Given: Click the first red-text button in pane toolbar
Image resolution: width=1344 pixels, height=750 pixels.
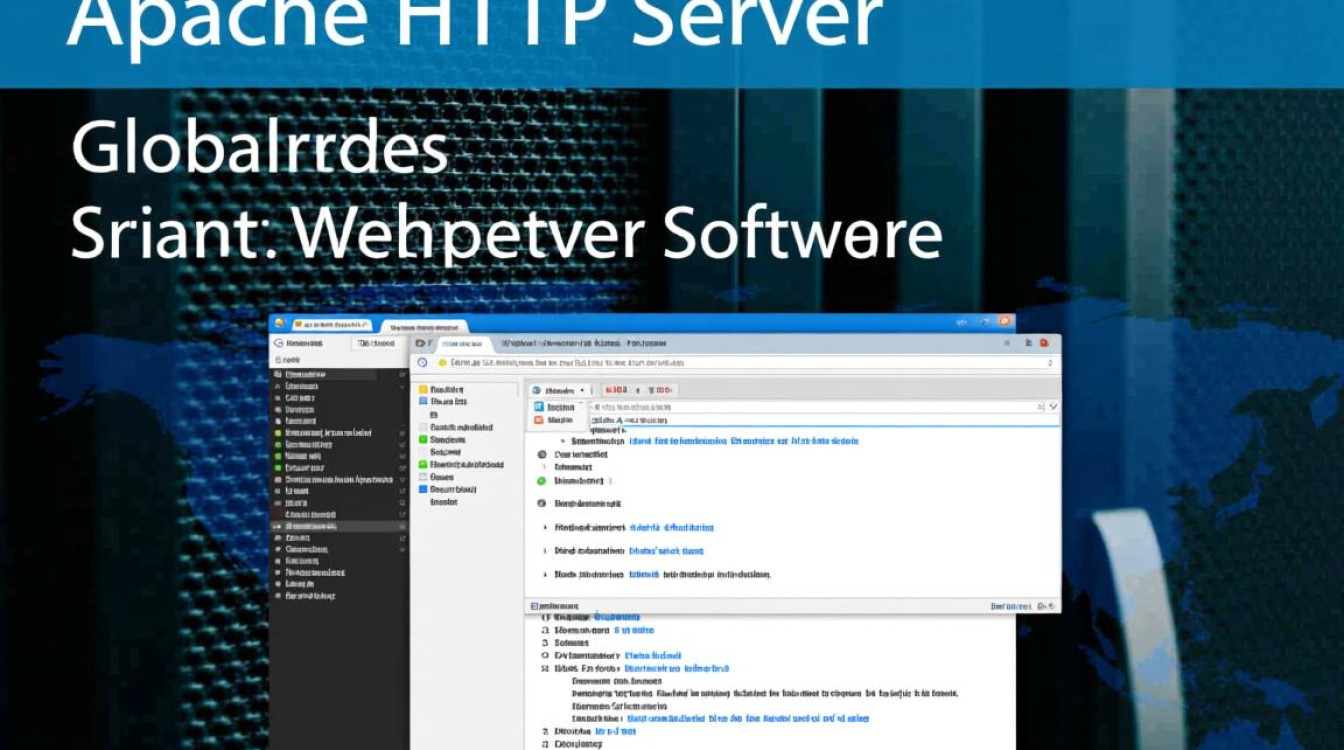Looking at the screenshot, I should click(615, 390).
